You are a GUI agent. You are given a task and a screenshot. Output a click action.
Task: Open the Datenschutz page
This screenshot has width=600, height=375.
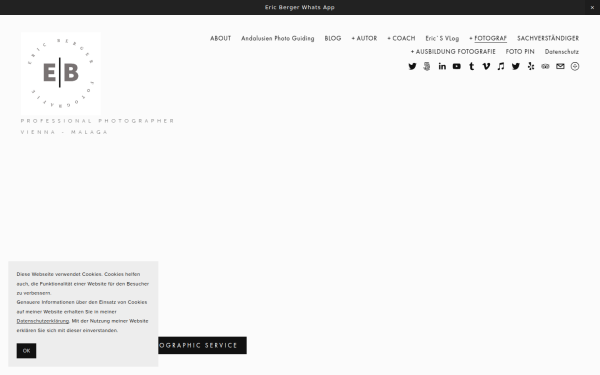[x=562, y=52]
